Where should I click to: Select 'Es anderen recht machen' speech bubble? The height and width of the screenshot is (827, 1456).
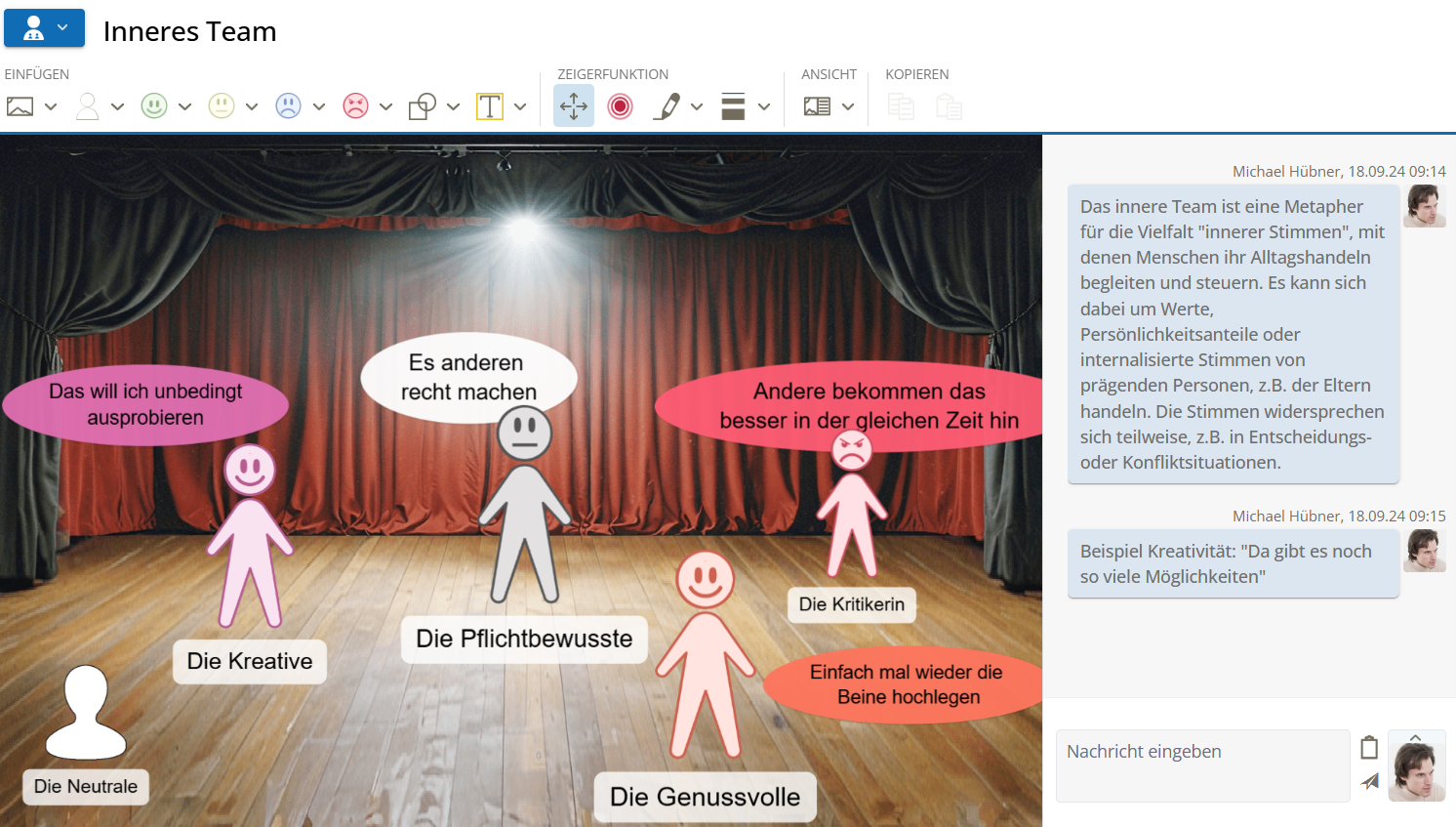pos(468,378)
